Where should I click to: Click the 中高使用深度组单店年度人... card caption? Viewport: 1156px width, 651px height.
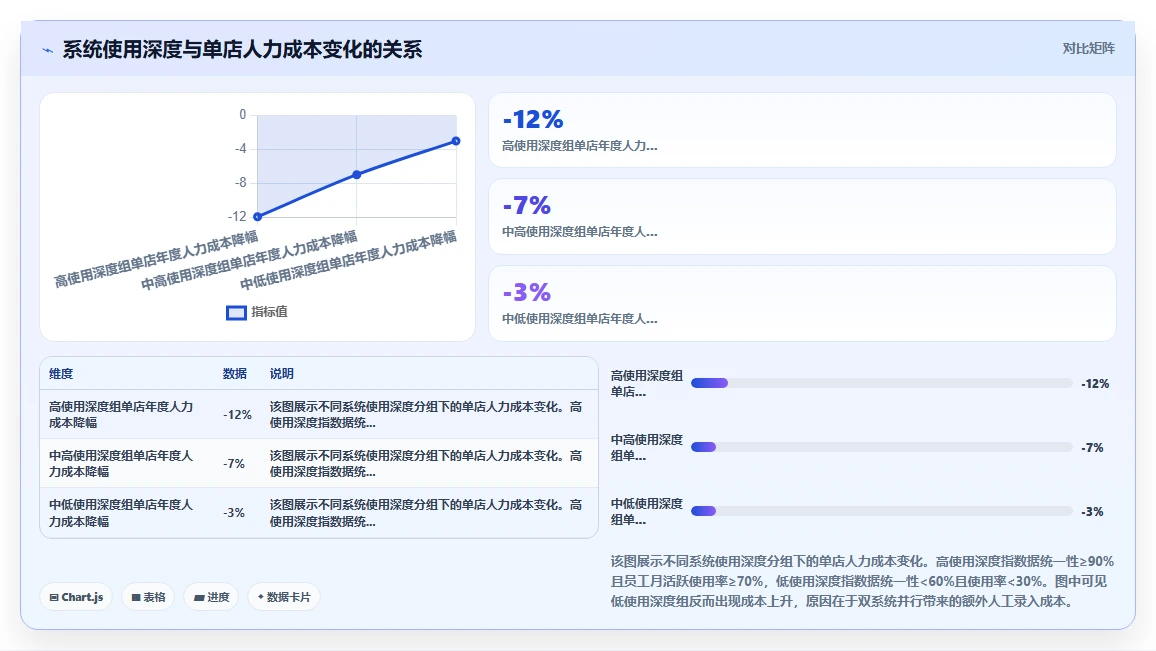[579, 232]
